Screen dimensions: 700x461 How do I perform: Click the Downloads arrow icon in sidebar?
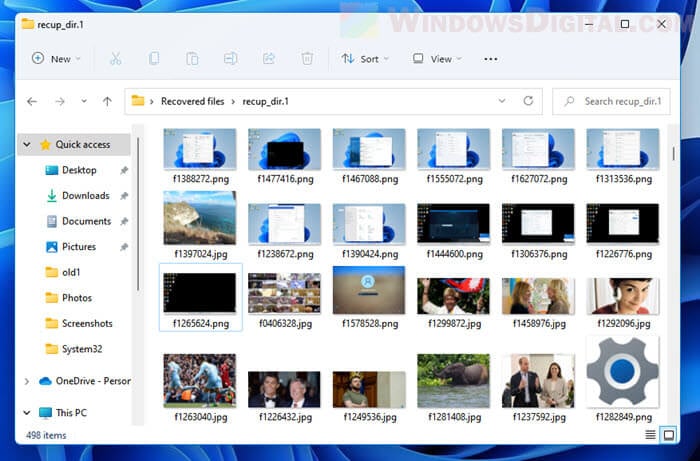52,195
